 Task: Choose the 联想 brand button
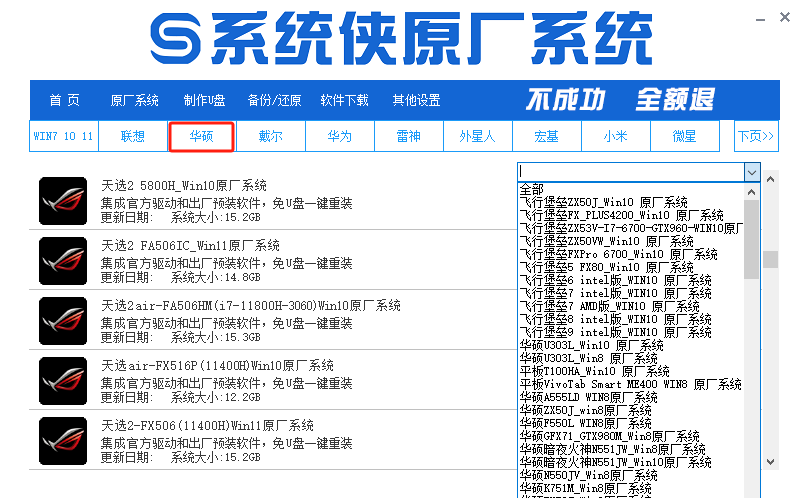pyautogui.click(x=132, y=136)
